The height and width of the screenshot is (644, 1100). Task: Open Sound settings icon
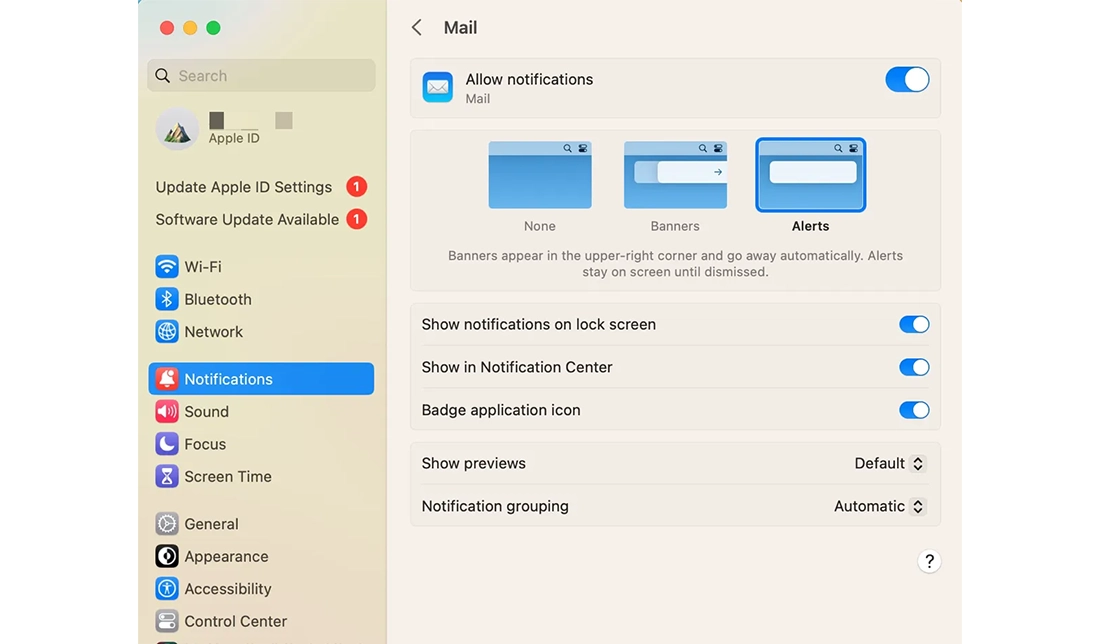point(167,412)
